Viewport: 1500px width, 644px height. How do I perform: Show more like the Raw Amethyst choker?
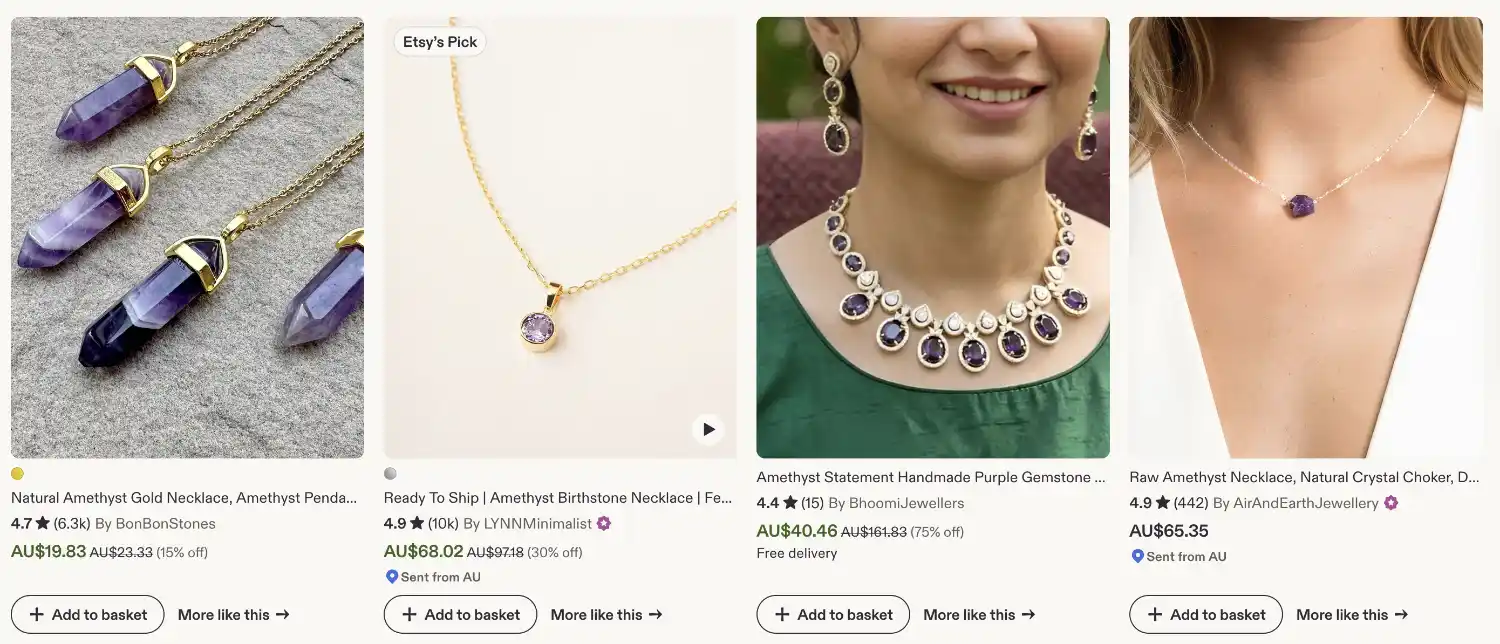(x=1352, y=615)
